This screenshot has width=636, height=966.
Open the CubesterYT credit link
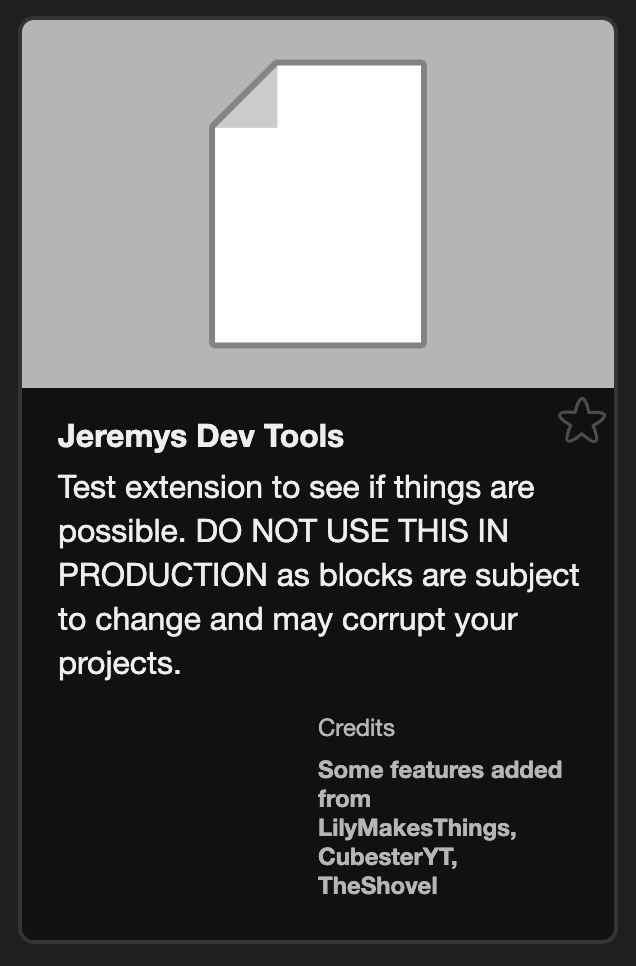(387, 856)
